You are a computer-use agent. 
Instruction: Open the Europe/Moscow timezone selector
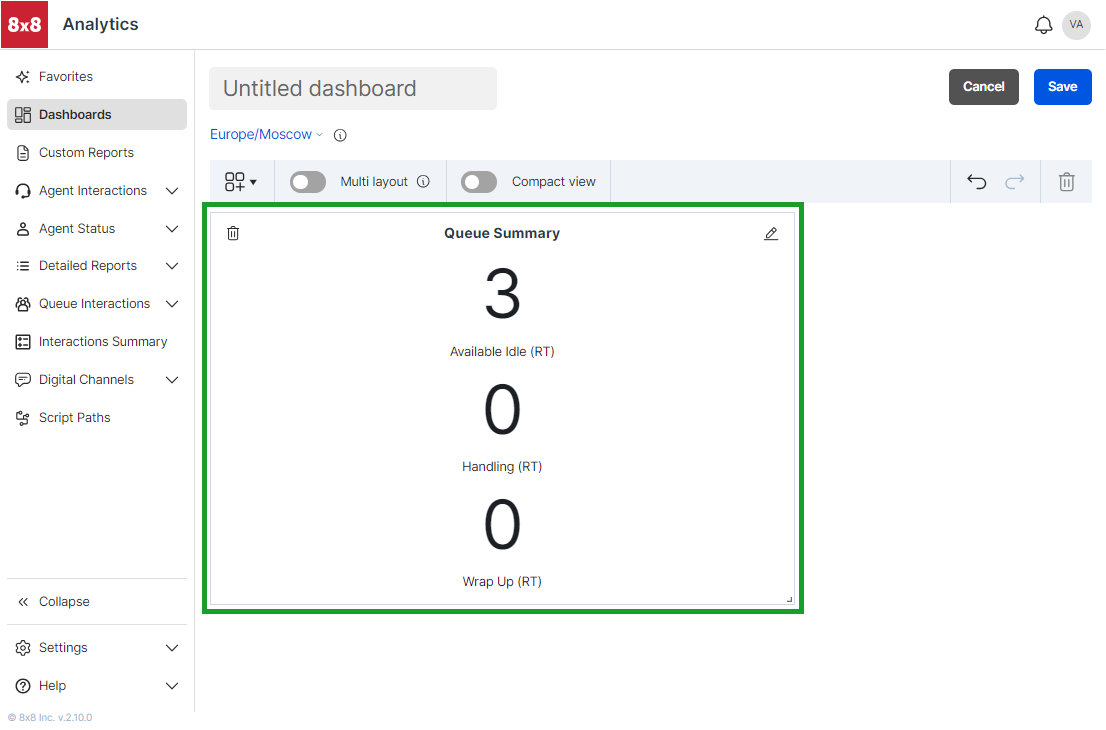263,134
